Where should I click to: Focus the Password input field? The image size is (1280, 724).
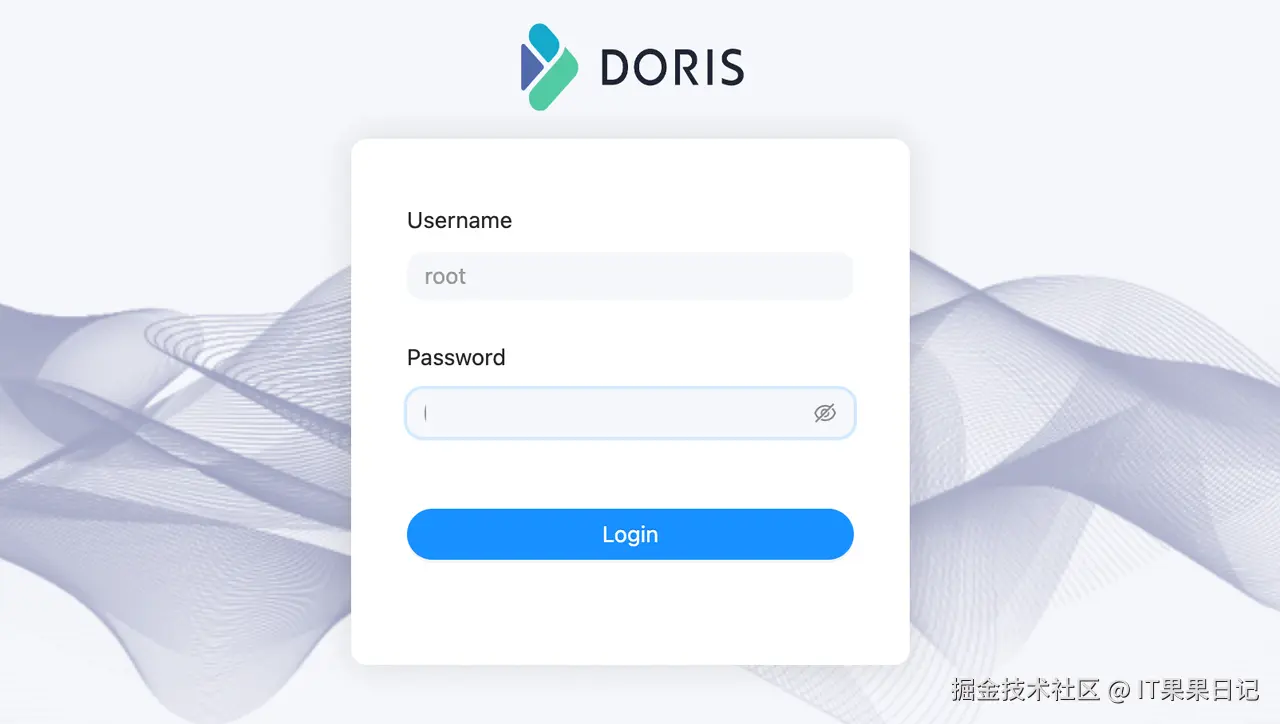pos(630,413)
